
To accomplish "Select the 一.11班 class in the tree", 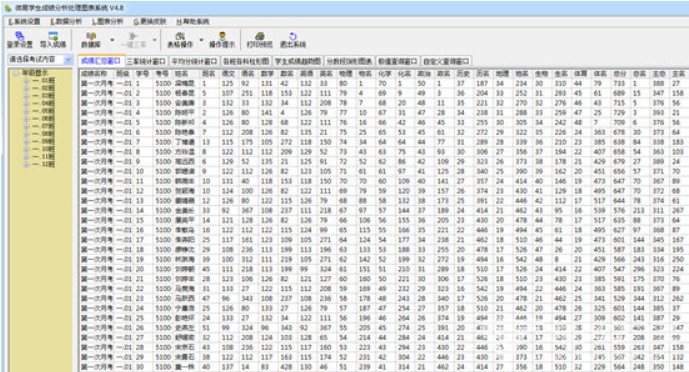I will (x=44, y=157).
